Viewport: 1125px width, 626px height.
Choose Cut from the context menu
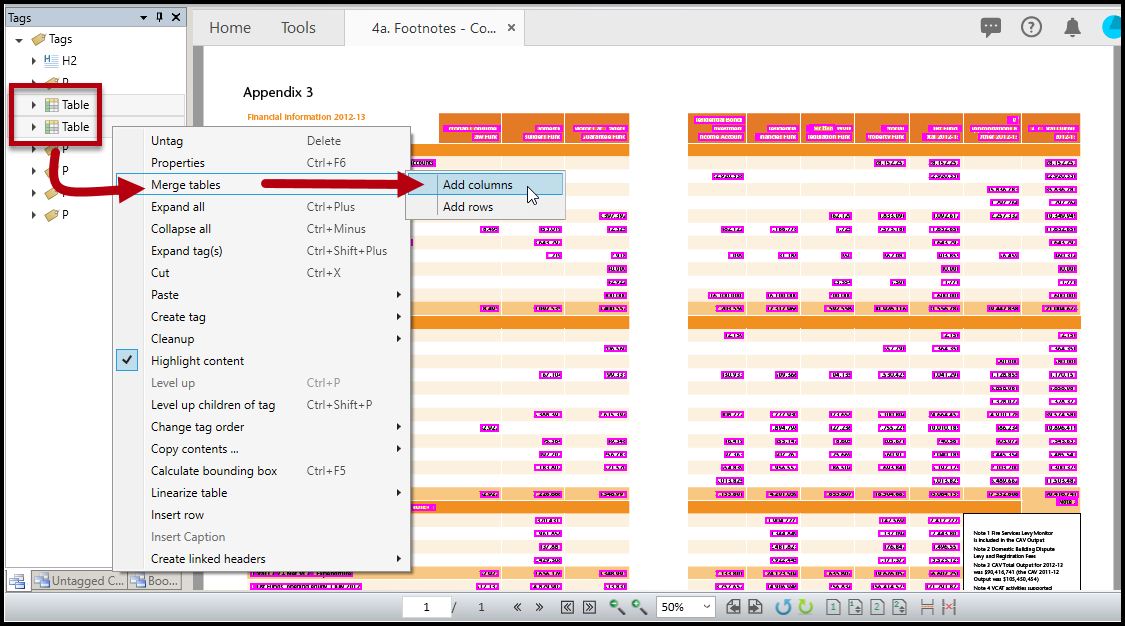263,272
